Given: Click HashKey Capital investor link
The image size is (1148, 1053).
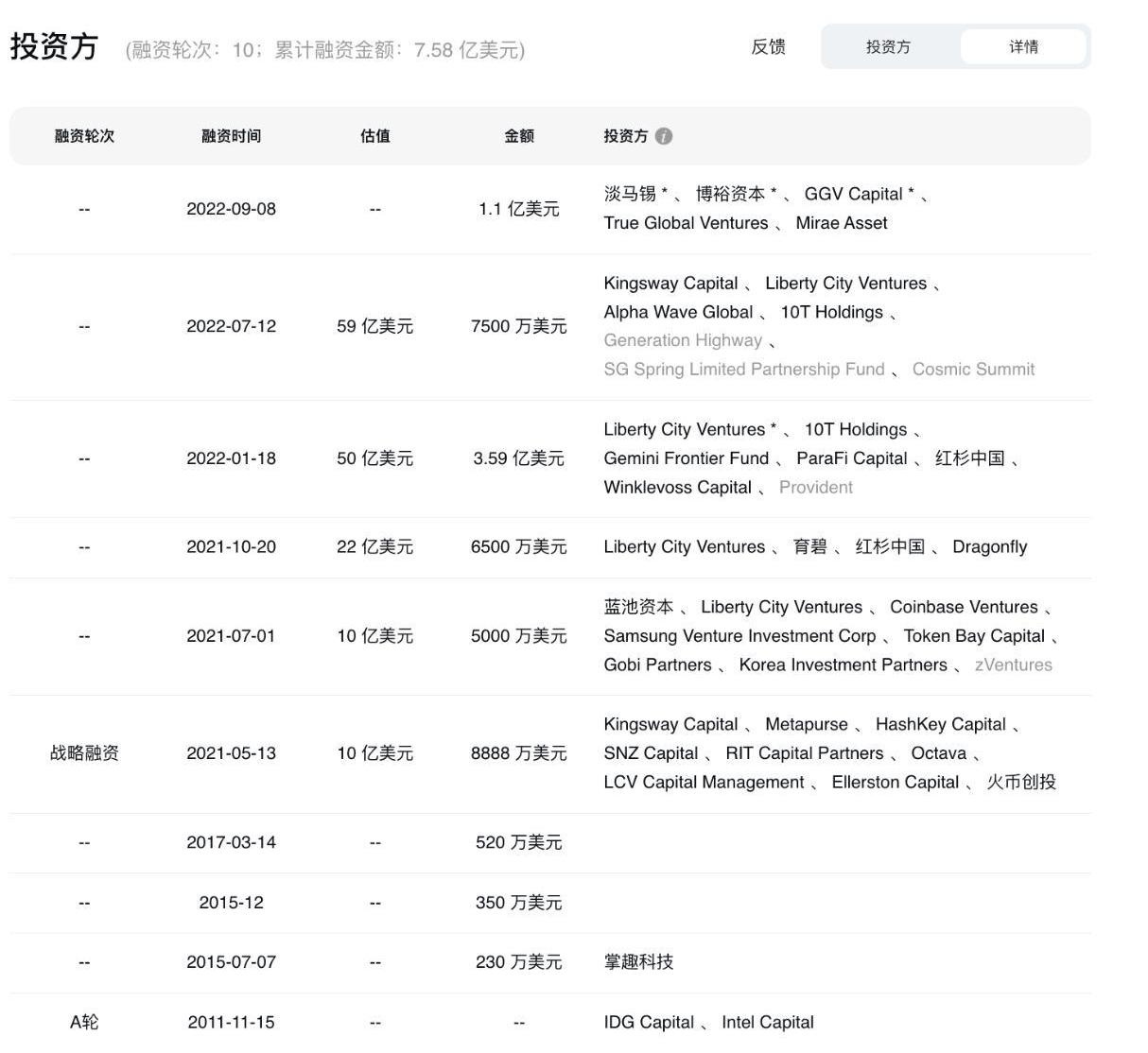Looking at the screenshot, I should (x=940, y=725).
